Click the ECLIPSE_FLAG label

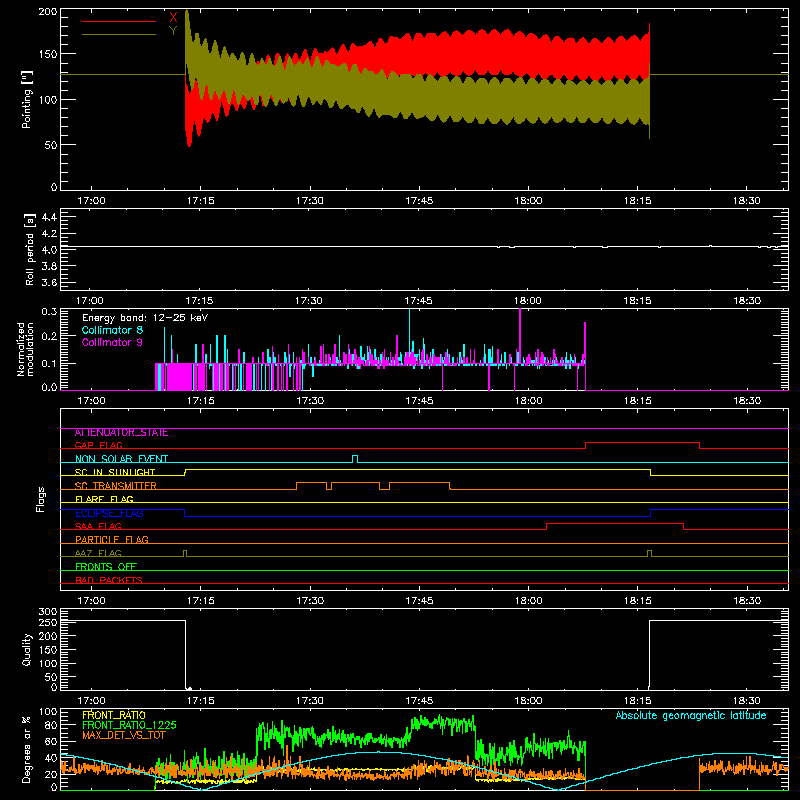(109, 513)
